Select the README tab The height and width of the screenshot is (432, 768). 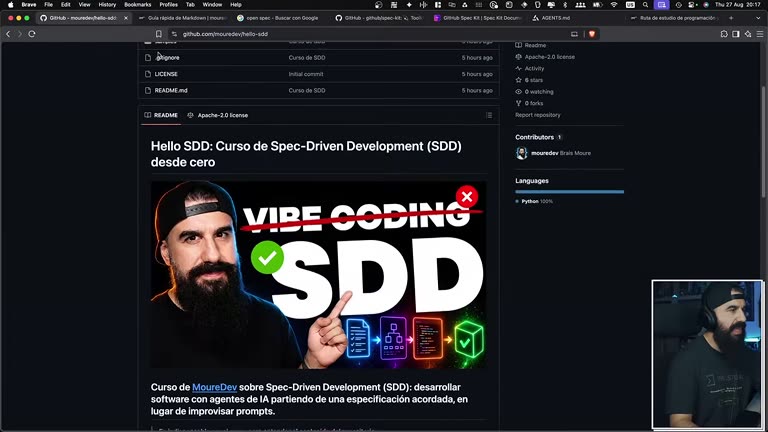point(161,115)
